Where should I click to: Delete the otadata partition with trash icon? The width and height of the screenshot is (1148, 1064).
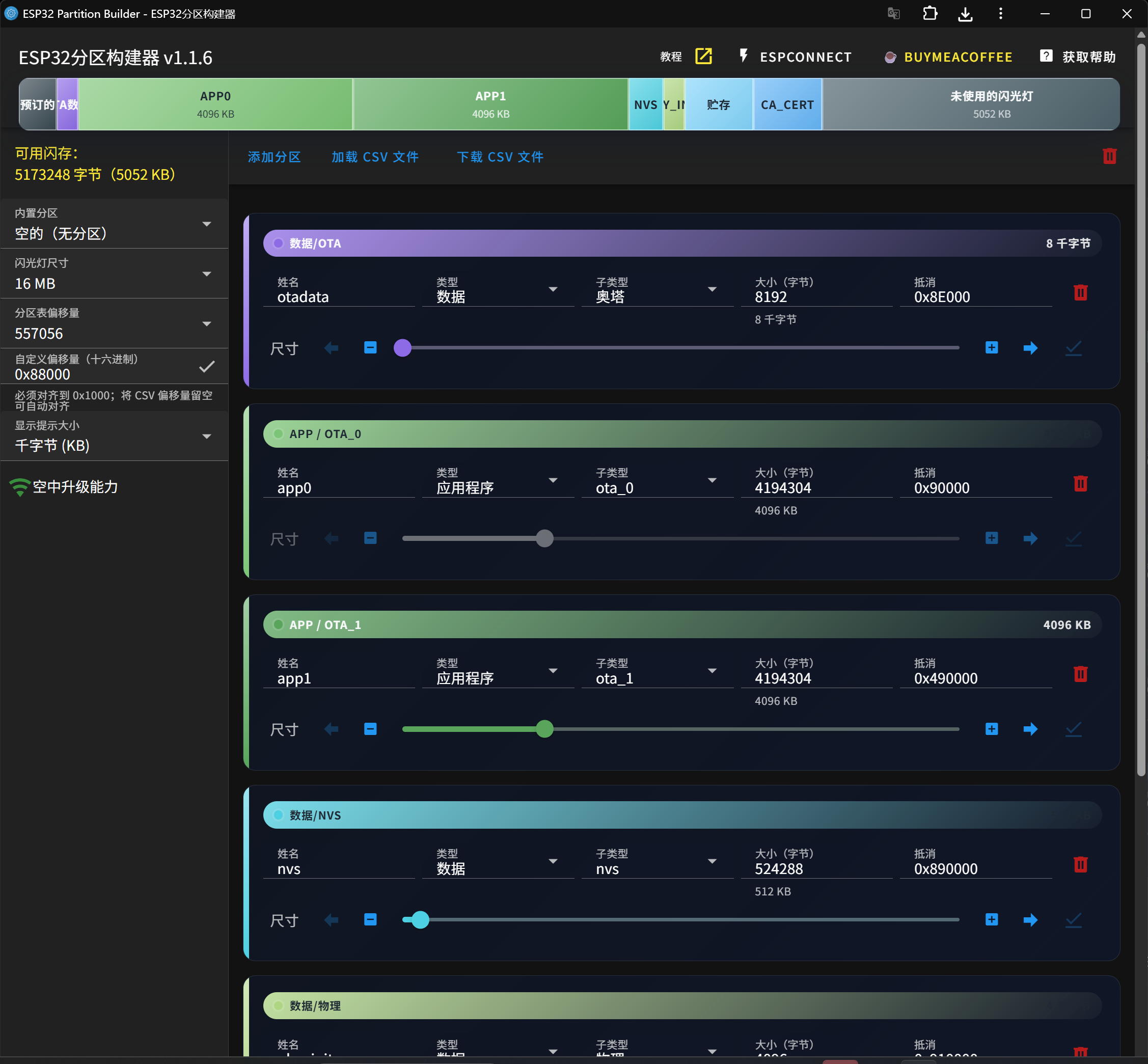pos(1080,292)
